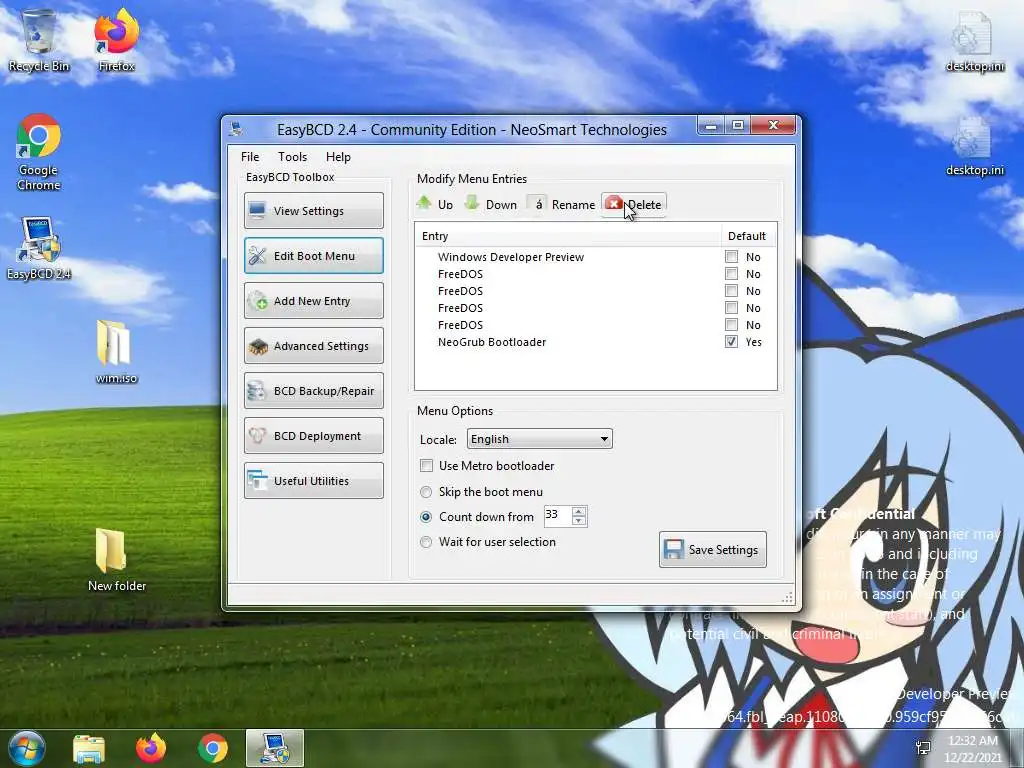Move selected entry Down
The height and width of the screenshot is (768, 1024).
[x=490, y=204]
